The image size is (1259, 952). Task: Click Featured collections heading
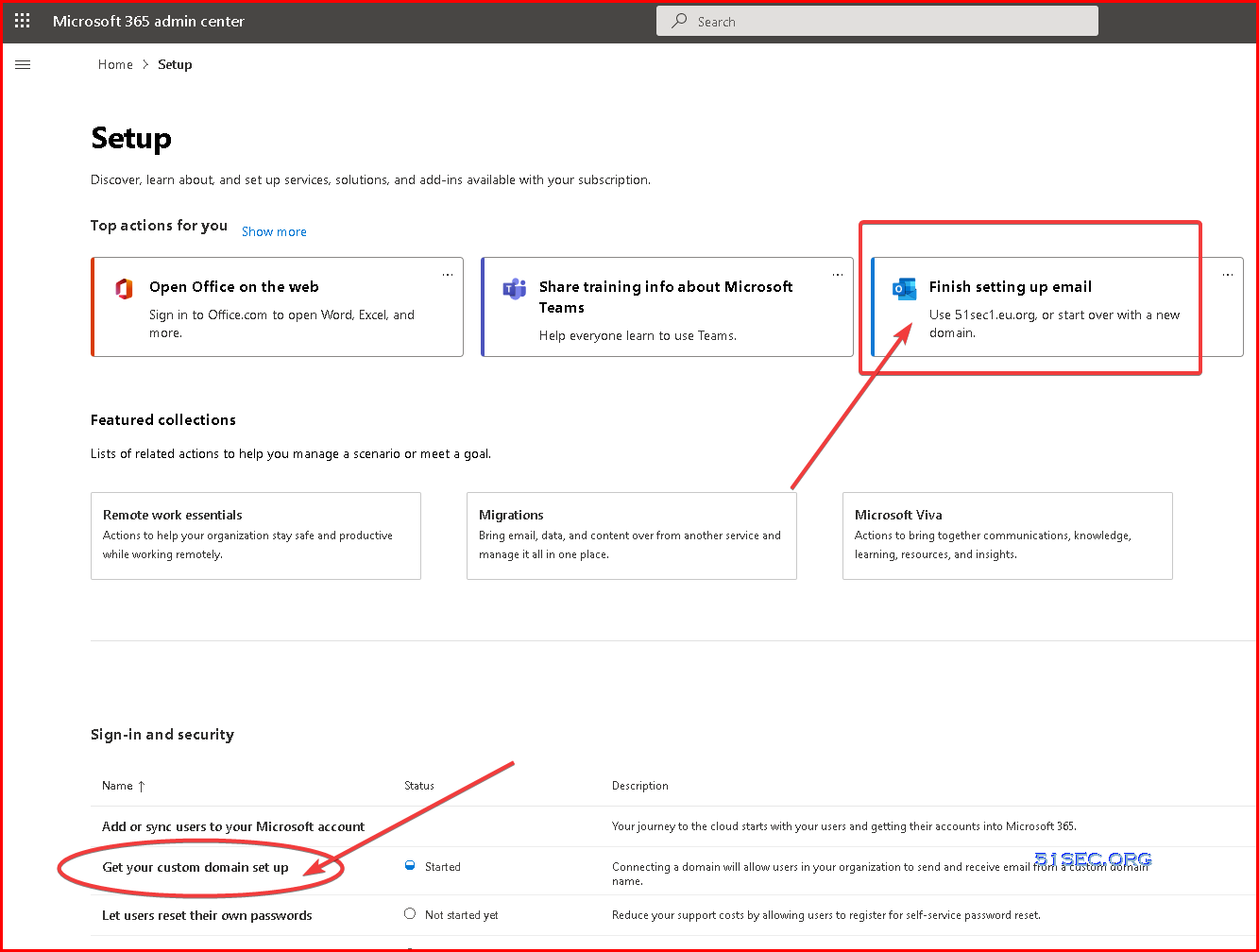tap(163, 419)
